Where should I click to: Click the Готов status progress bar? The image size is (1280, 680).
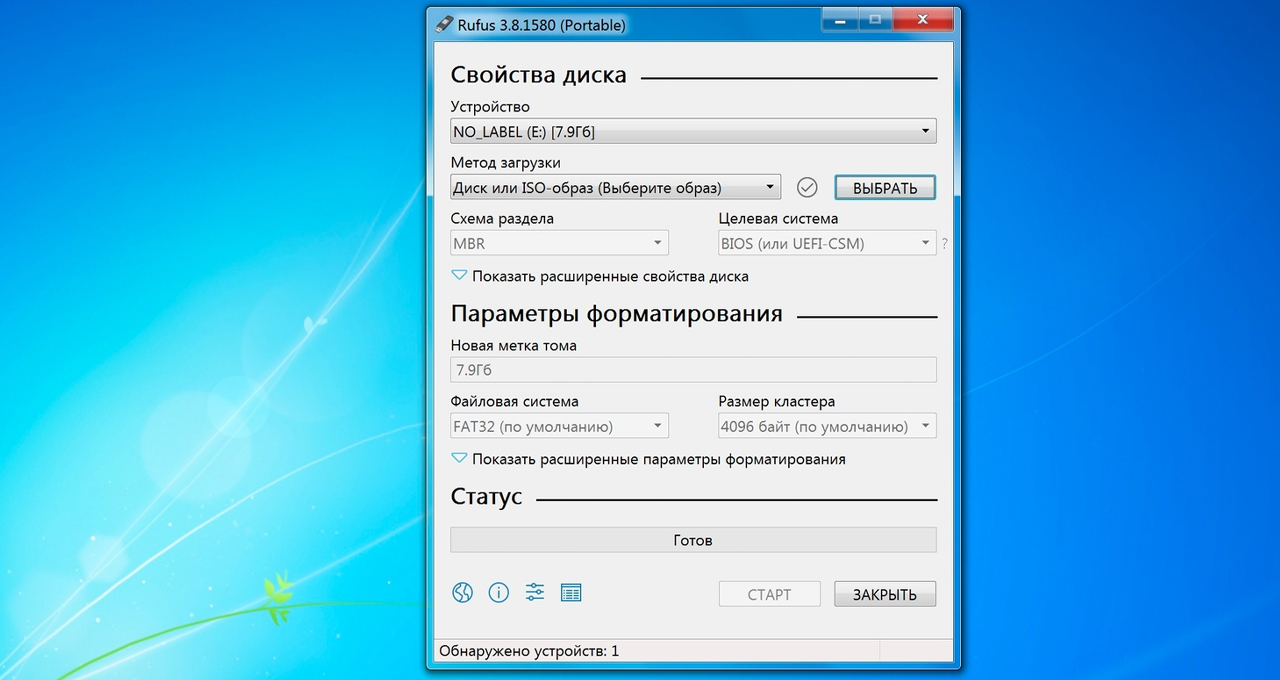693,540
